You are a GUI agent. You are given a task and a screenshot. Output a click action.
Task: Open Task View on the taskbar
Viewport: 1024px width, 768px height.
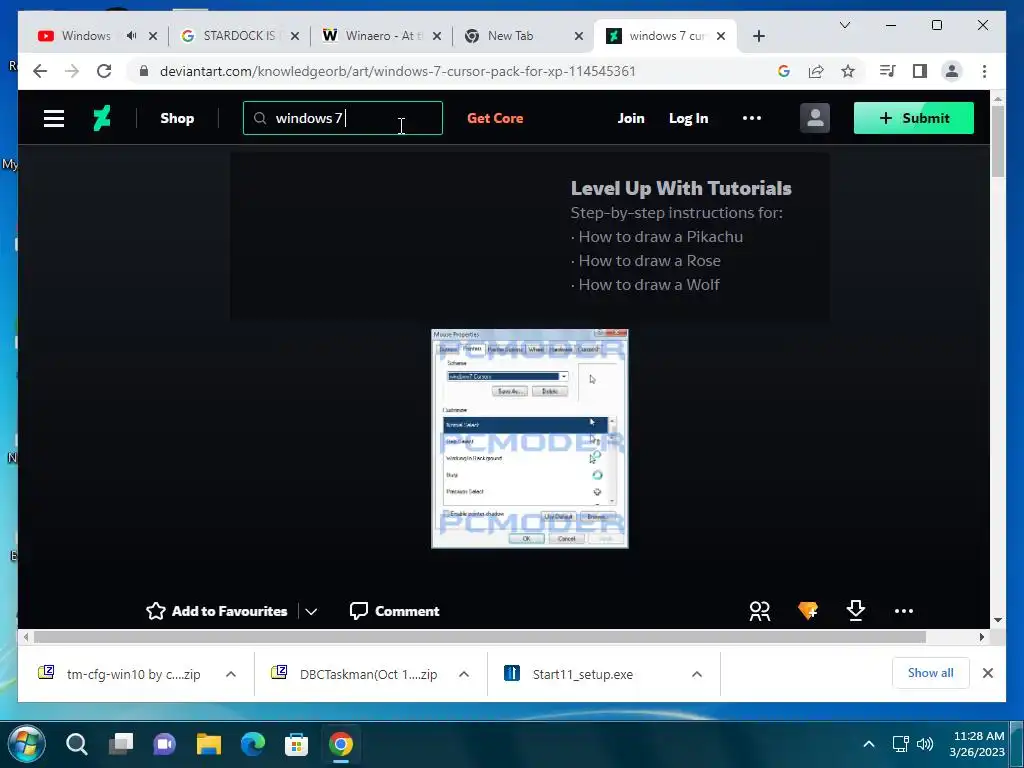121,744
